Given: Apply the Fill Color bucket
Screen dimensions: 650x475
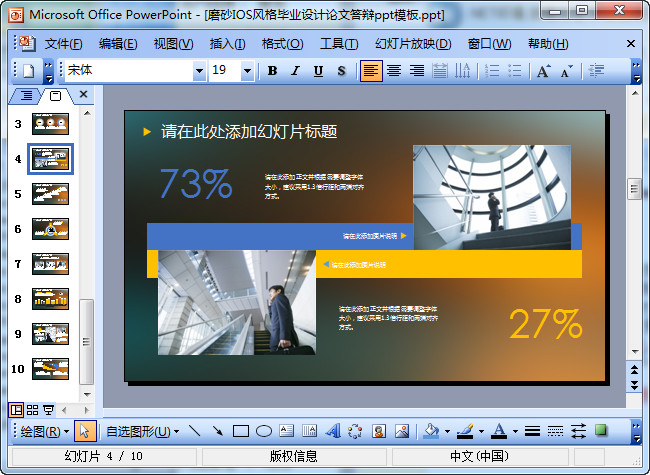Looking at the screenshot, I should pos(432,431).
